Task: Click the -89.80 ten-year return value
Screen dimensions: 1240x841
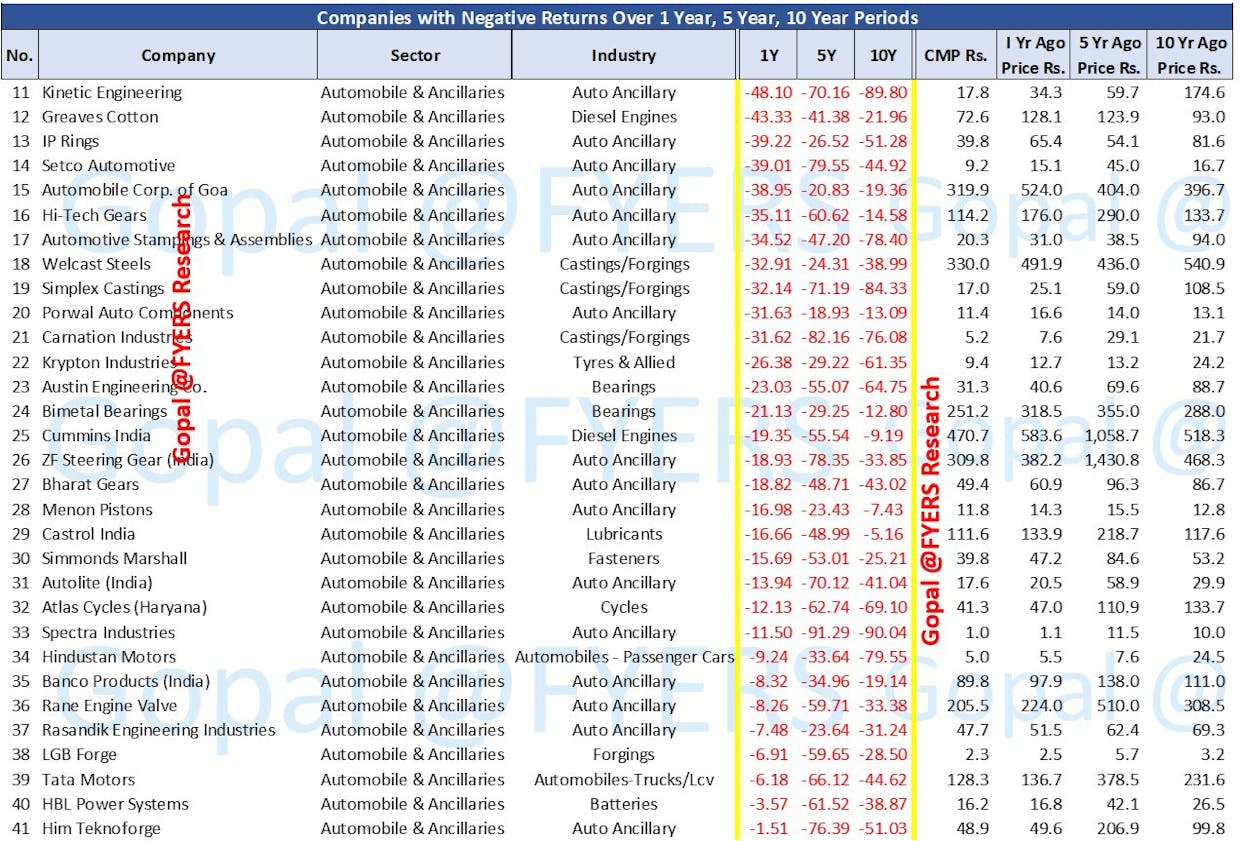Action: click(883, 92)
